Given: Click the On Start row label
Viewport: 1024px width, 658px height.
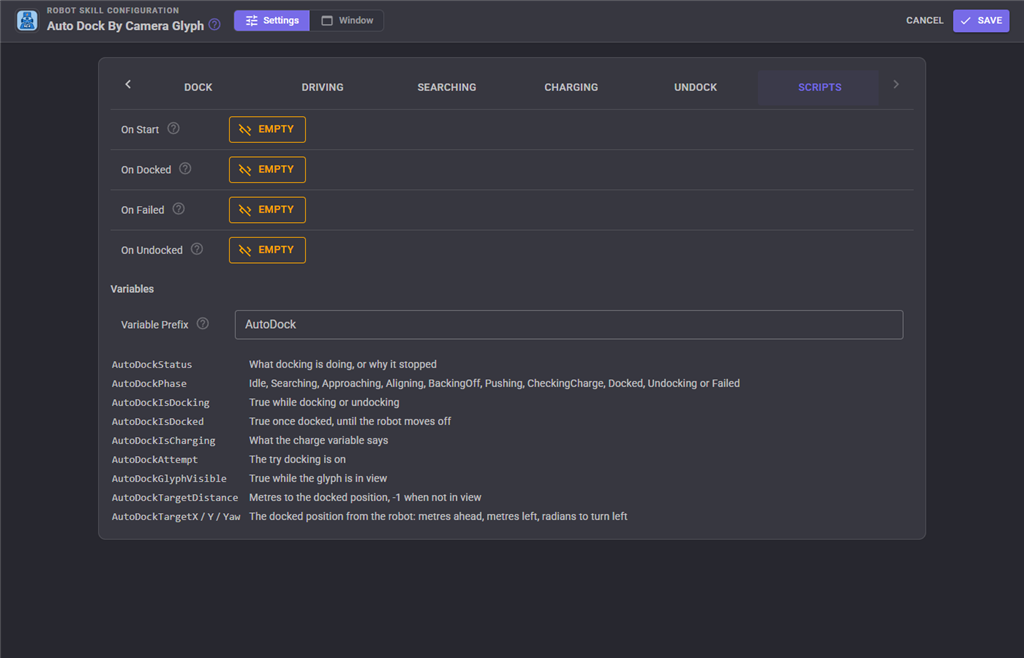Looking at the screenshot, I should 140,129.
